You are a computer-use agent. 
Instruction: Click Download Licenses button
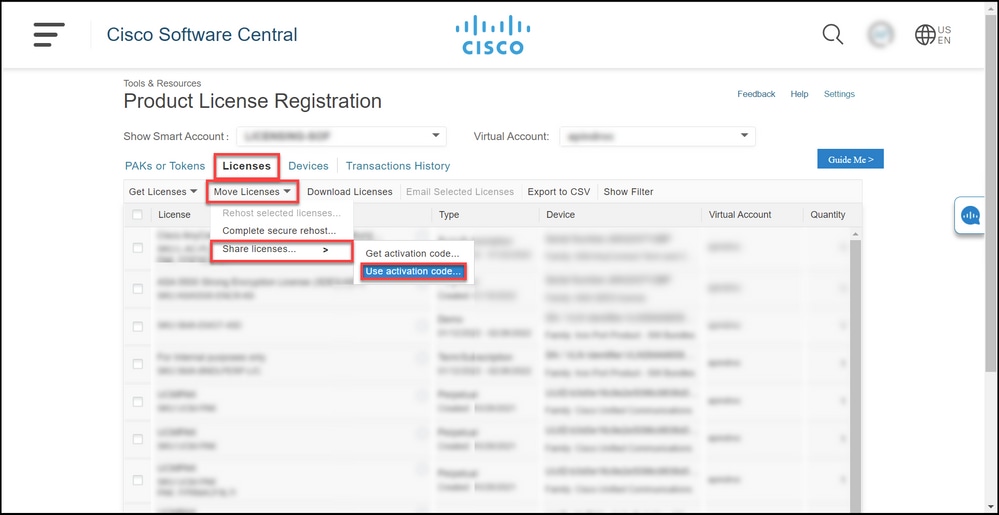click(x=350, y=192)
